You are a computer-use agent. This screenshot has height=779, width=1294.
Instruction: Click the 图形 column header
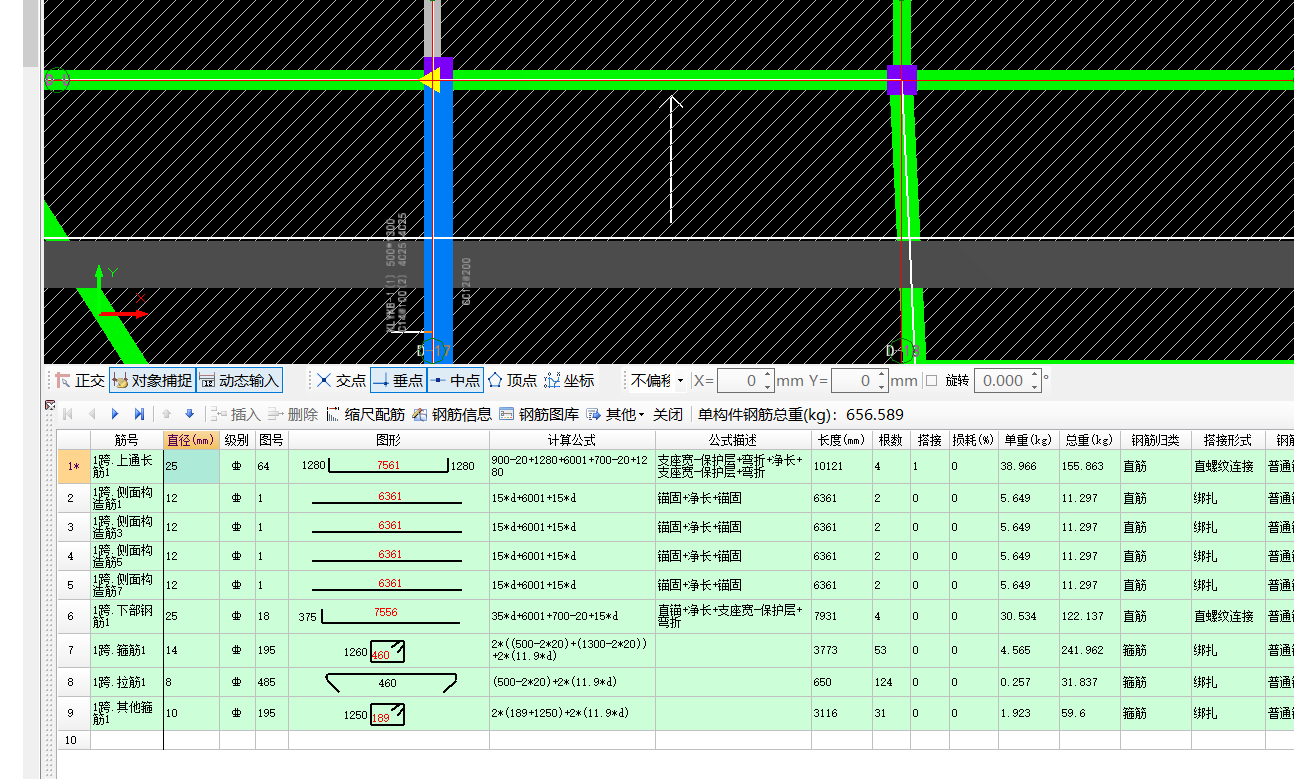tap(389, 440)
